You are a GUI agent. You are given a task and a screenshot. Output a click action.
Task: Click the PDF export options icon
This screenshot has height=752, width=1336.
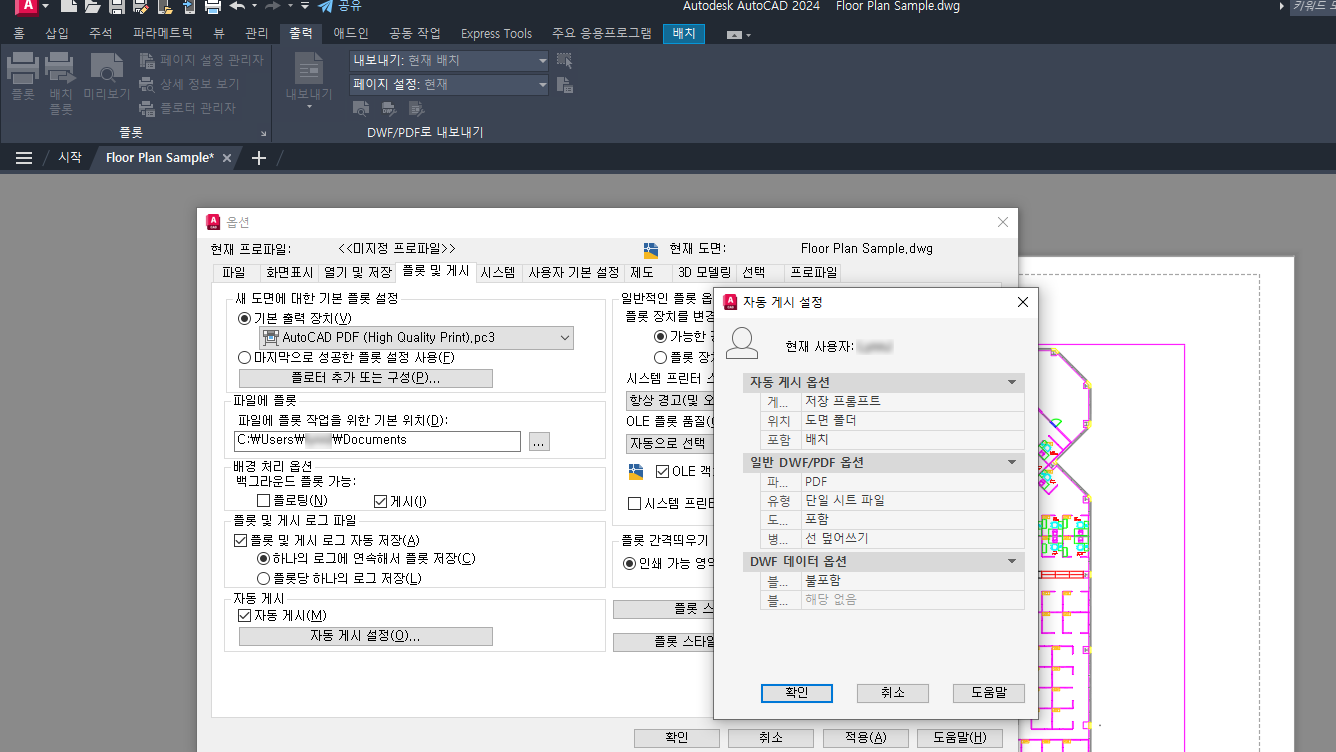point(416,108)
